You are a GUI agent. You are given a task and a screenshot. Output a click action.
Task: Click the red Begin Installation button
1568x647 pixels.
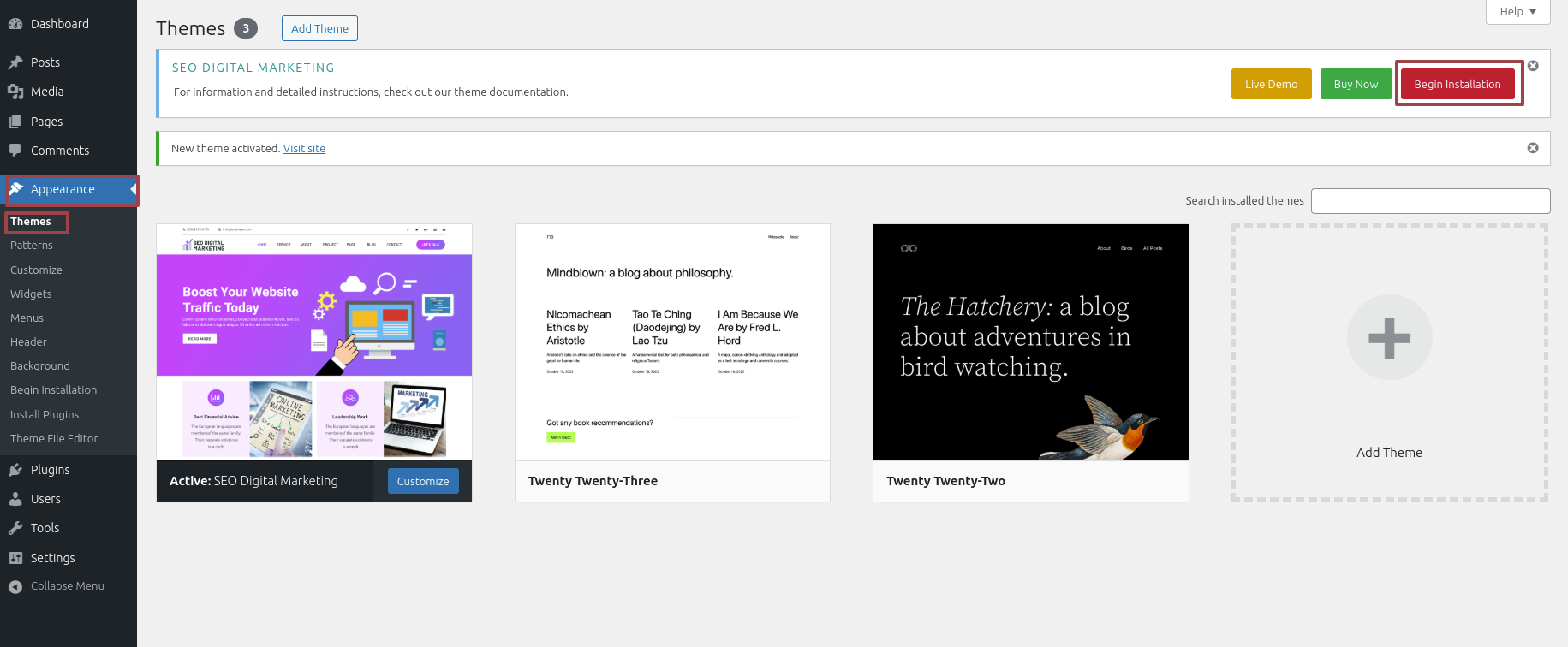pos(1458,84)
